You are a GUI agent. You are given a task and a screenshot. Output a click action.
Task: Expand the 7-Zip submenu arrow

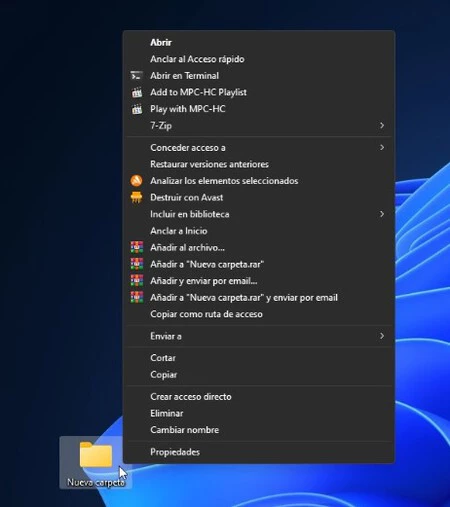(x=382, y=125)
